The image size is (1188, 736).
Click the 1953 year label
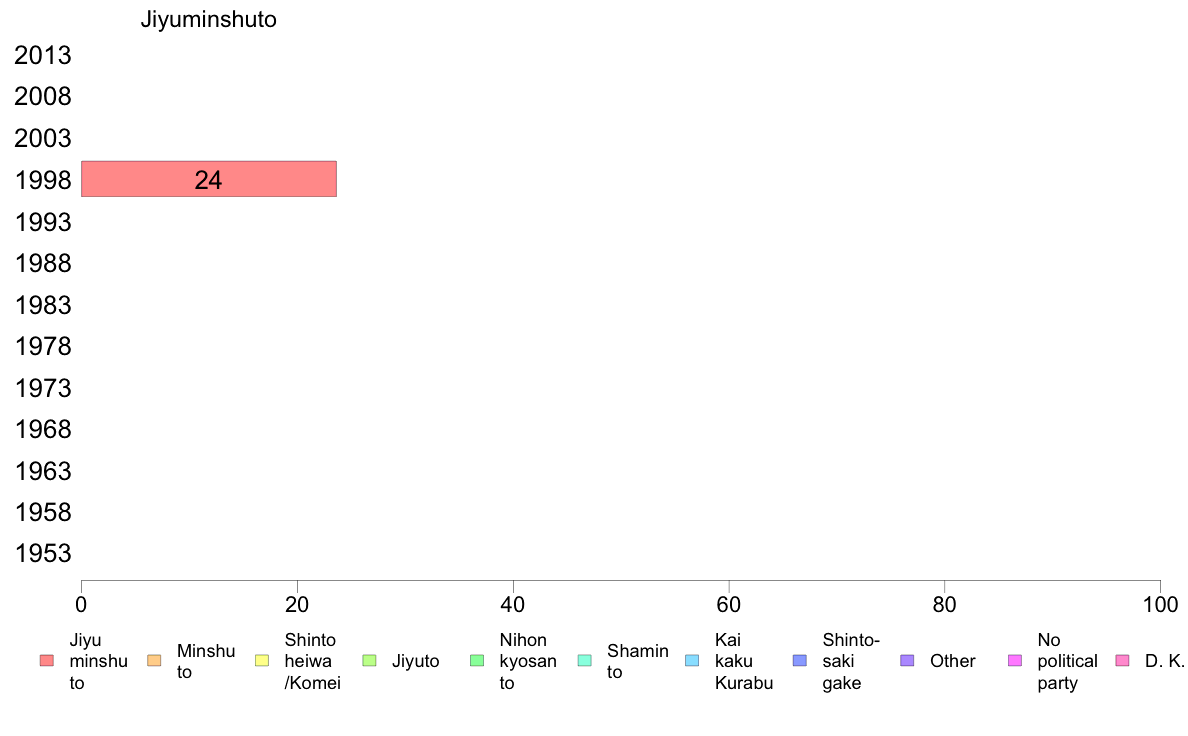43,553
